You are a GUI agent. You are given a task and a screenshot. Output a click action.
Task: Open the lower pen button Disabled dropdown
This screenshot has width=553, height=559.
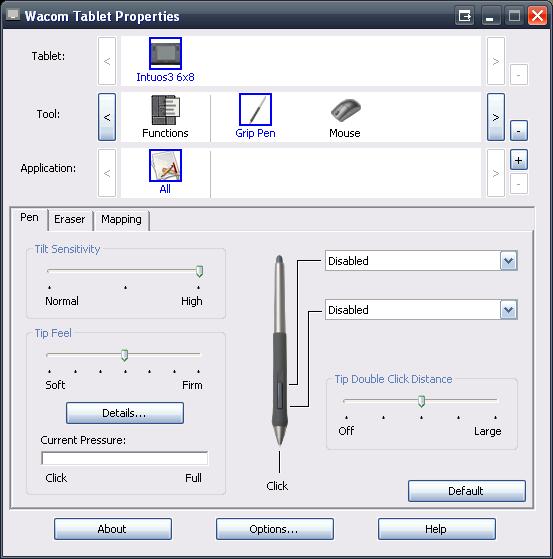pyautogui.click(x=421, y=309)
